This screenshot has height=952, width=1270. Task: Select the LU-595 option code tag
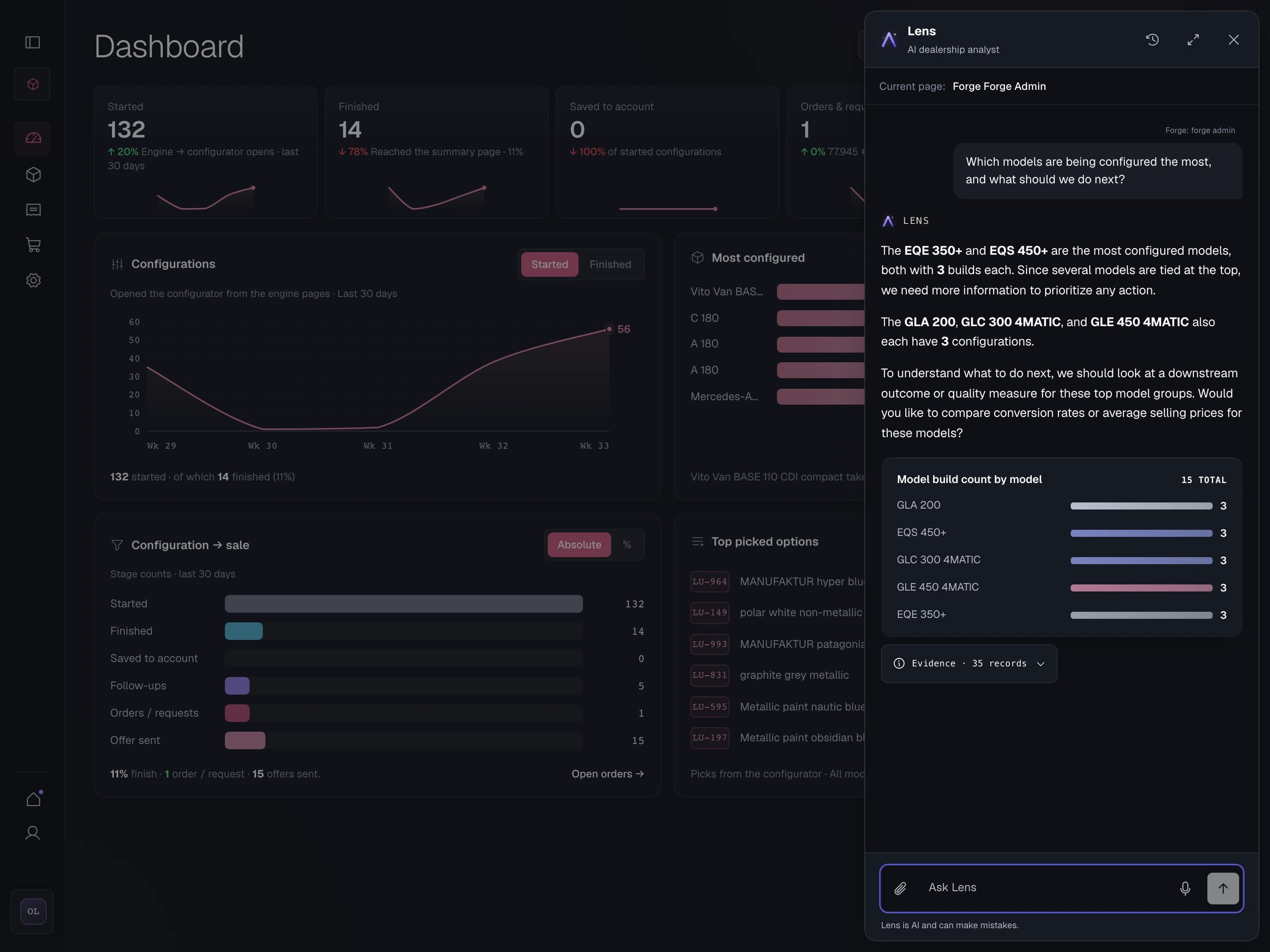[710, 707]
